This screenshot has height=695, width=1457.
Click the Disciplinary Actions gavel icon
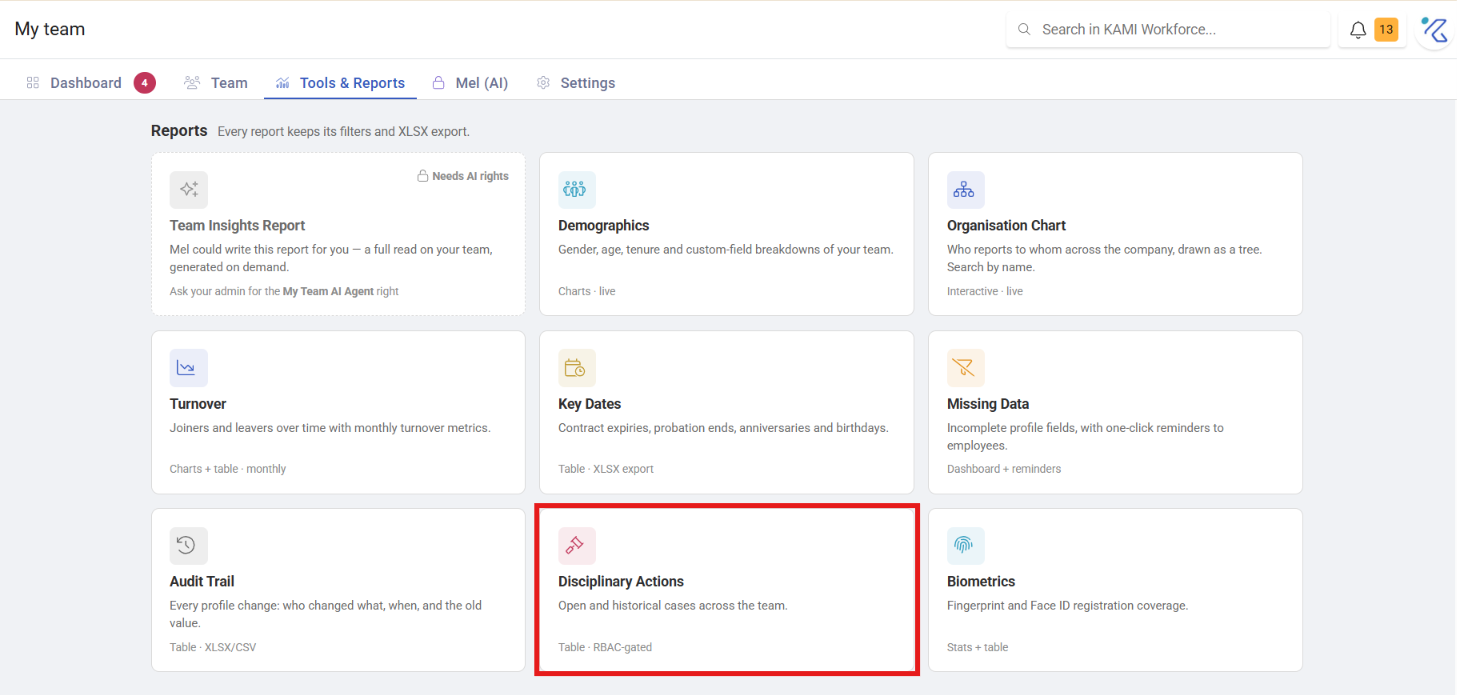coord(577,546)
